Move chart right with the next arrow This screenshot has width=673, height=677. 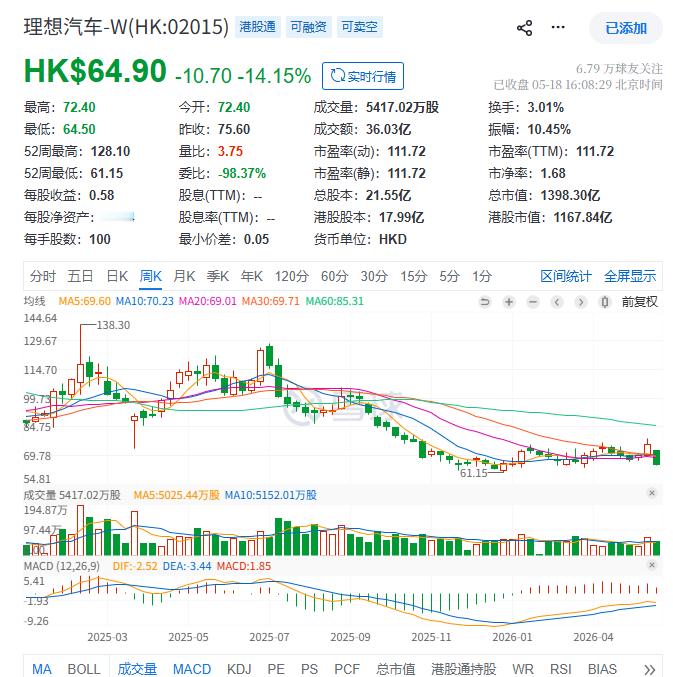tap(581, 302)
